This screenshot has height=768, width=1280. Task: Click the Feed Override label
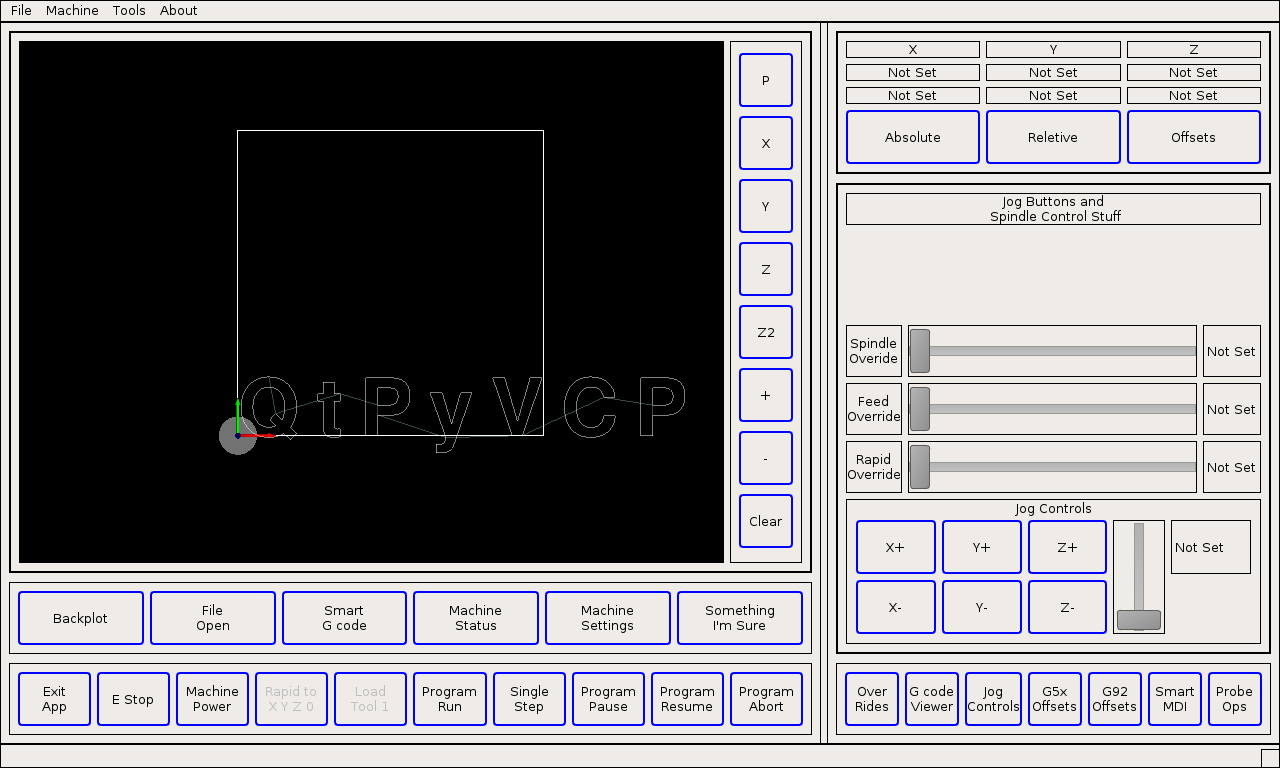(x=874, y=409)
